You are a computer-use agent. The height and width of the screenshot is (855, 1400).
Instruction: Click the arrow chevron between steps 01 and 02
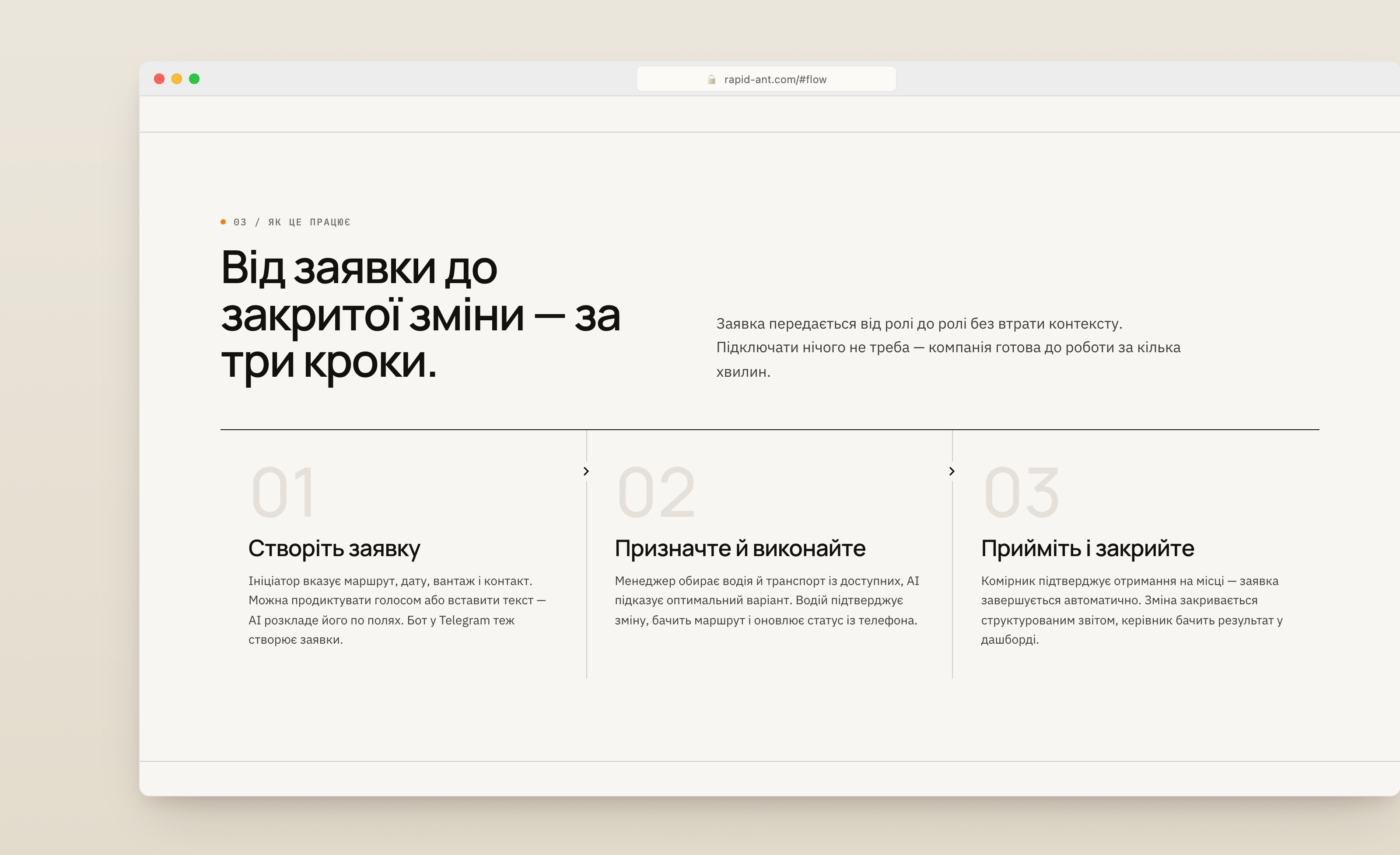pyautogui.click(x=586, y=471)
